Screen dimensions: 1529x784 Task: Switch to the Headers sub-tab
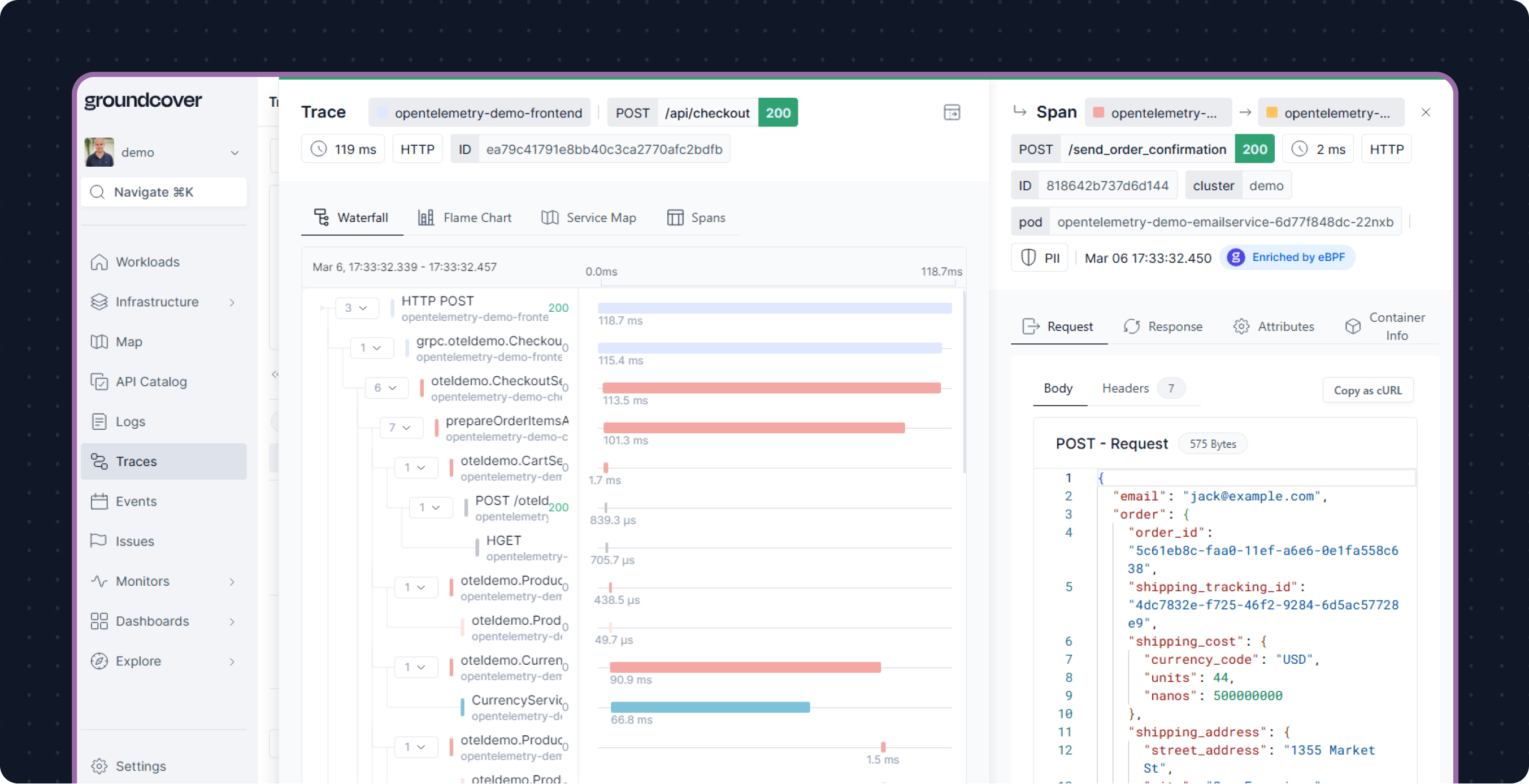(1125, 388)
